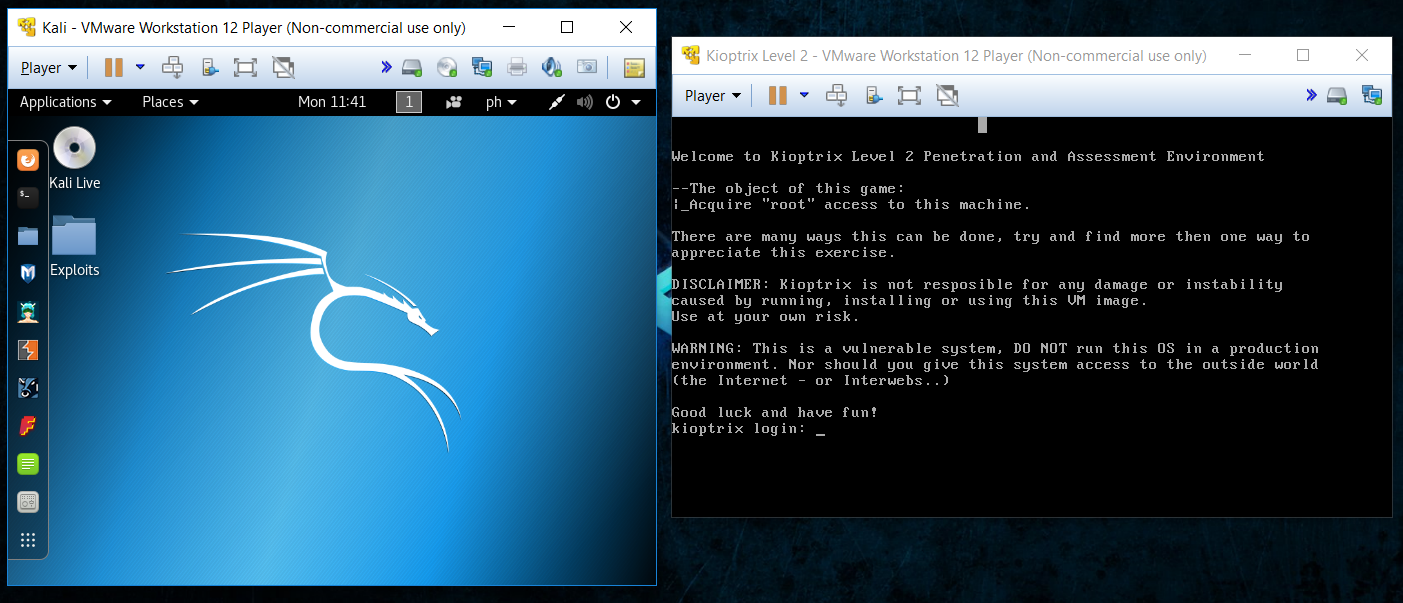Enter full screen mode in the Kali VM toolbar

pos(245,67)
